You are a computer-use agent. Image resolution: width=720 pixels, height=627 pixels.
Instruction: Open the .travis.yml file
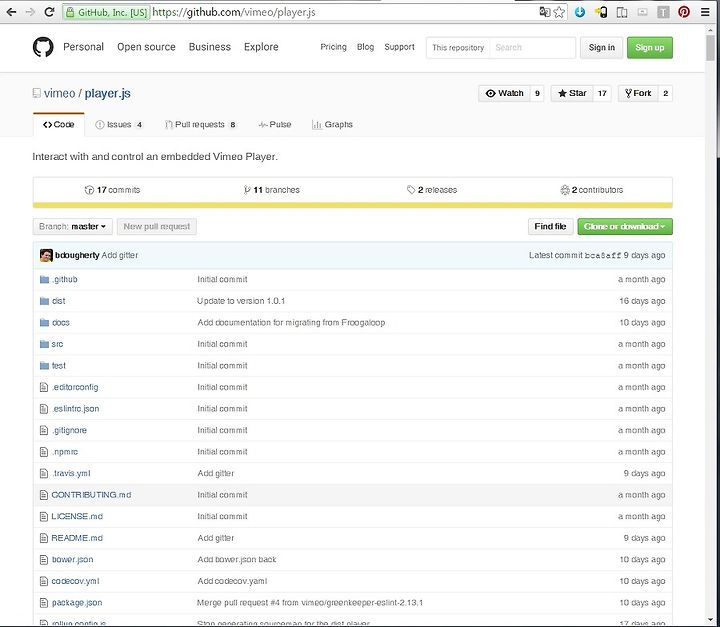(71, 473)
